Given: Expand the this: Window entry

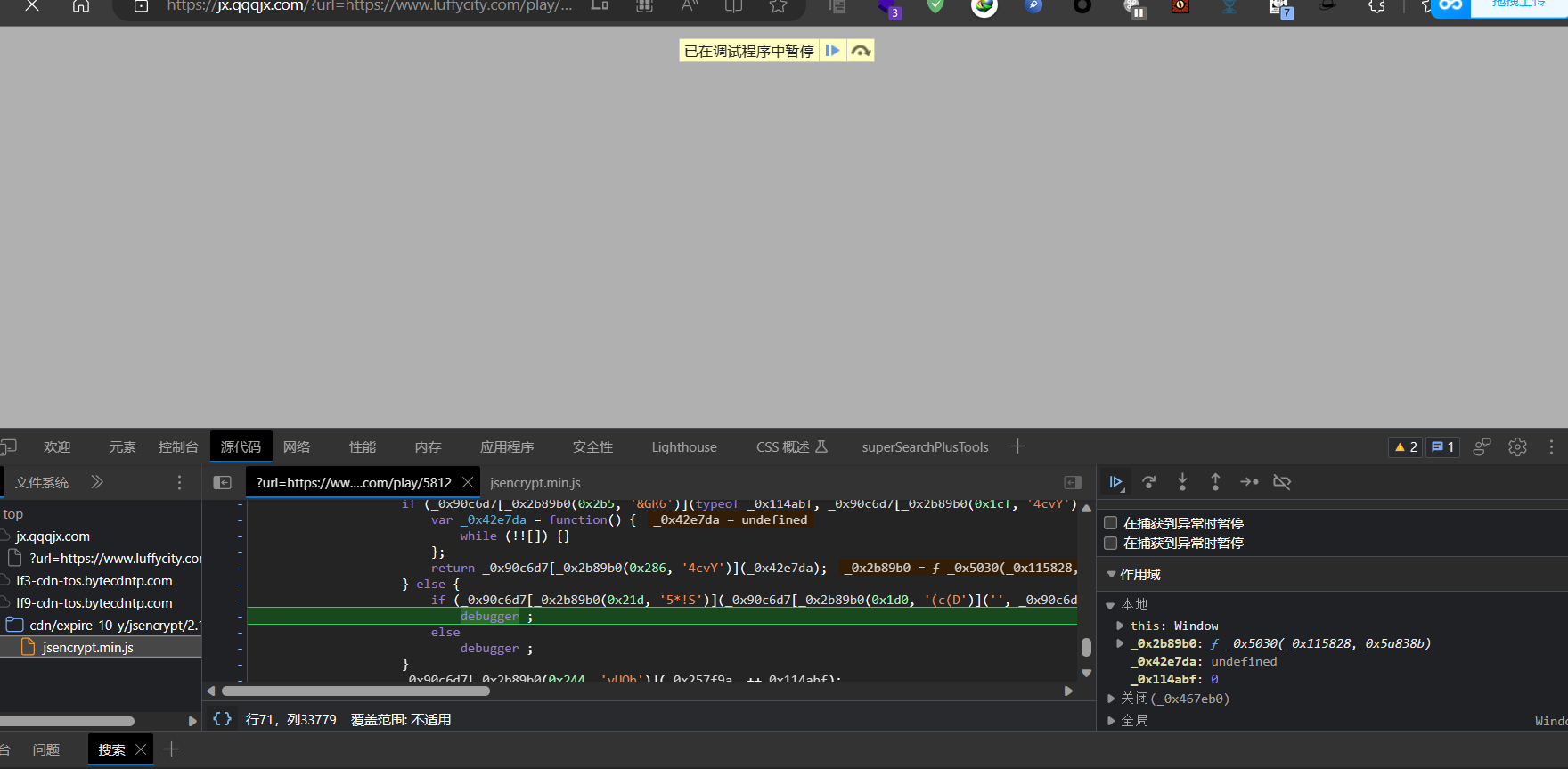Looking at the screenshot, I should 1120,626.
